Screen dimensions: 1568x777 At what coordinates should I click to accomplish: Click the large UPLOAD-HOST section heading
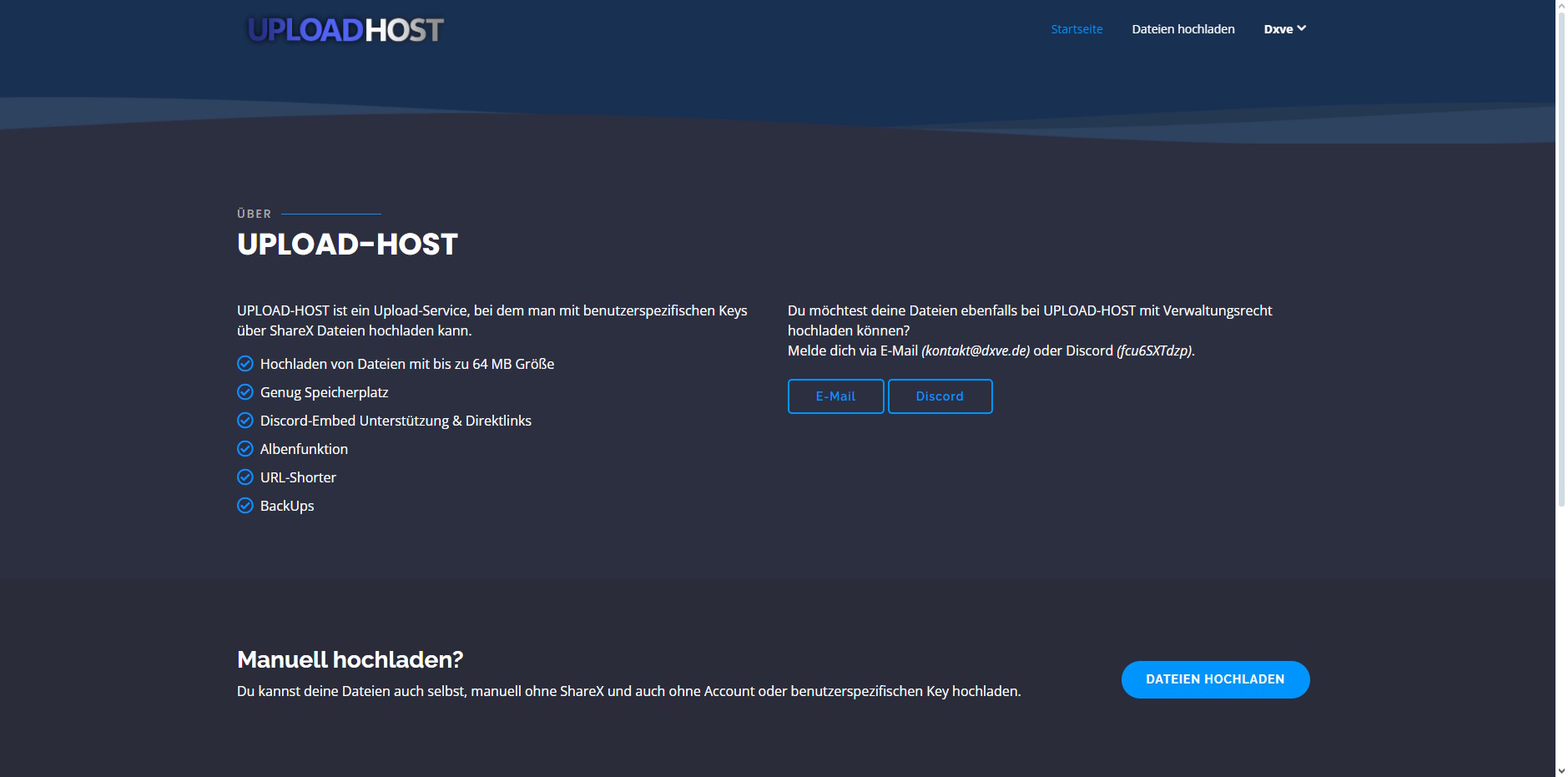tap(347, 245)
